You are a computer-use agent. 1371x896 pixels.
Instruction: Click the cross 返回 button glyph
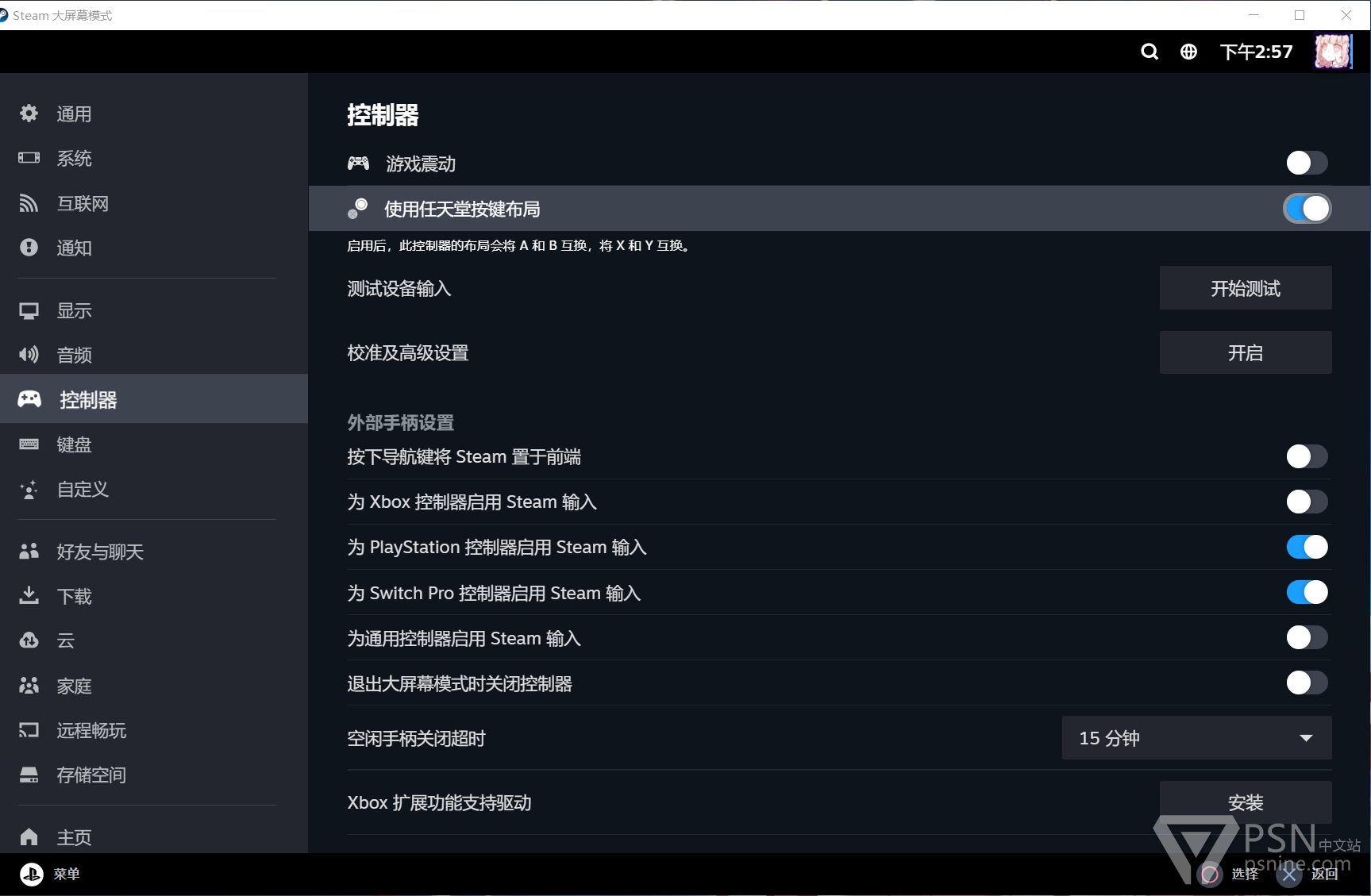1290,874
